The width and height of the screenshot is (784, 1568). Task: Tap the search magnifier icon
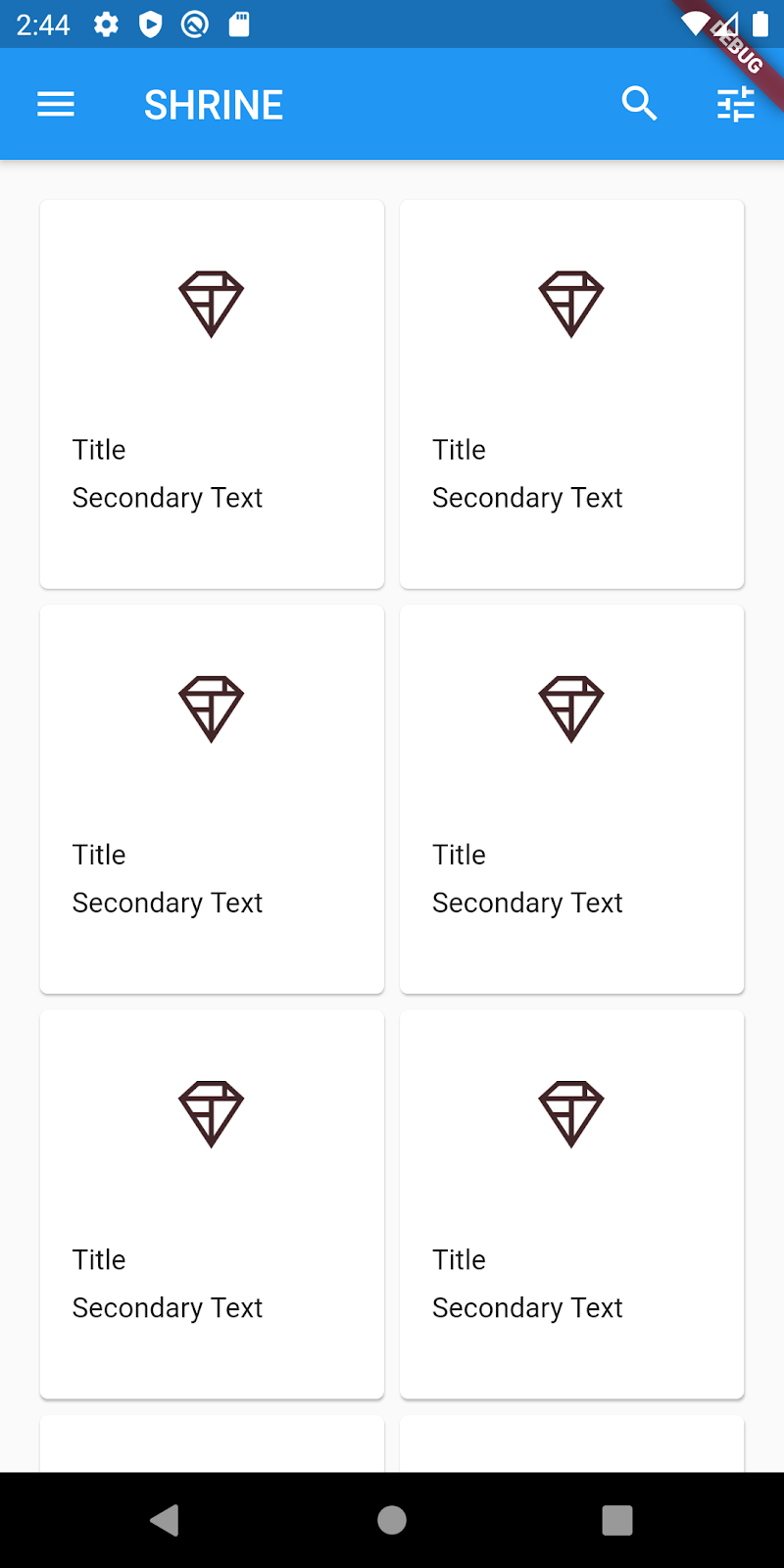[639, 103]
